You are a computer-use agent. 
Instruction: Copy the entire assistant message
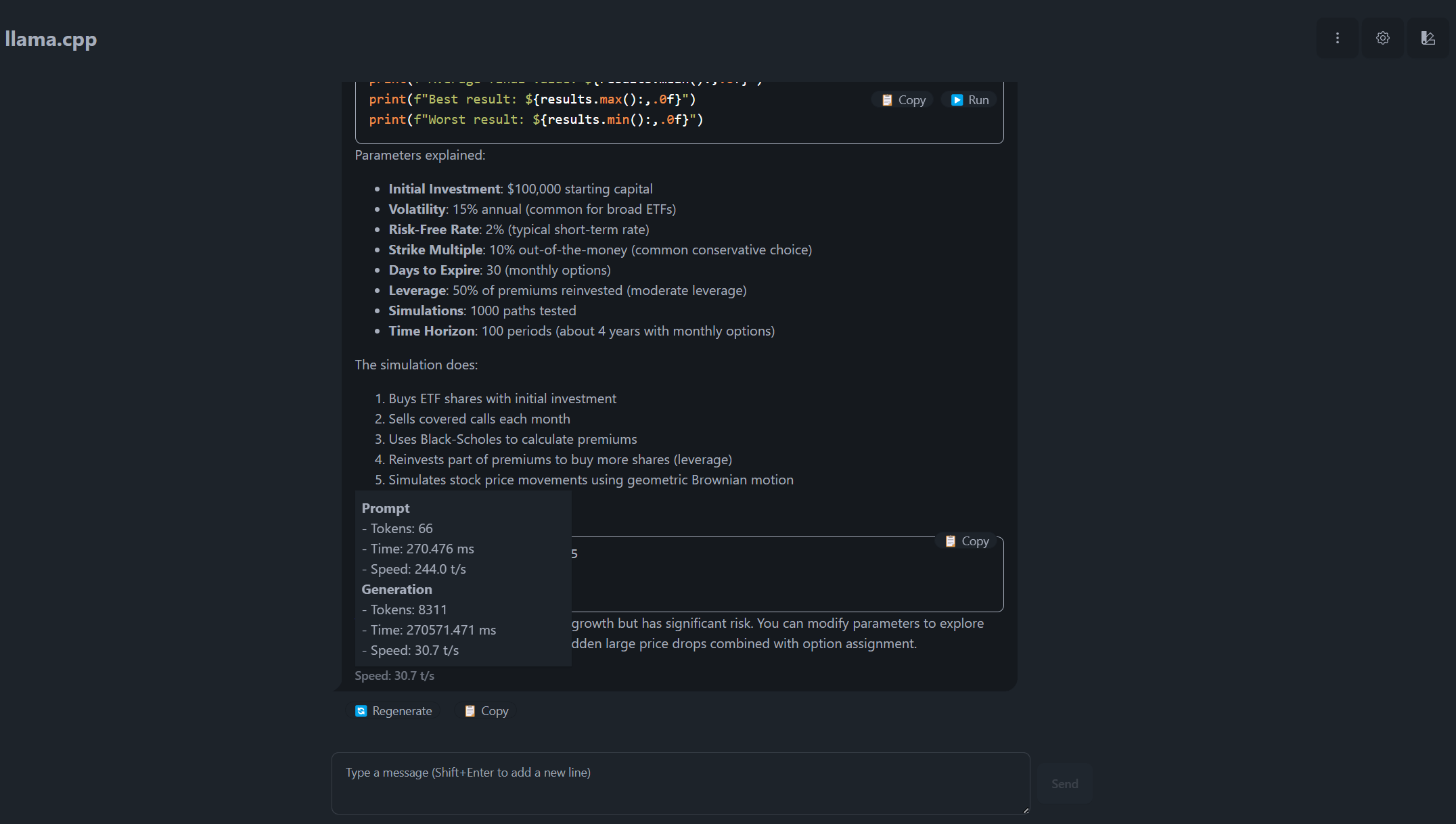pos(486,710)
